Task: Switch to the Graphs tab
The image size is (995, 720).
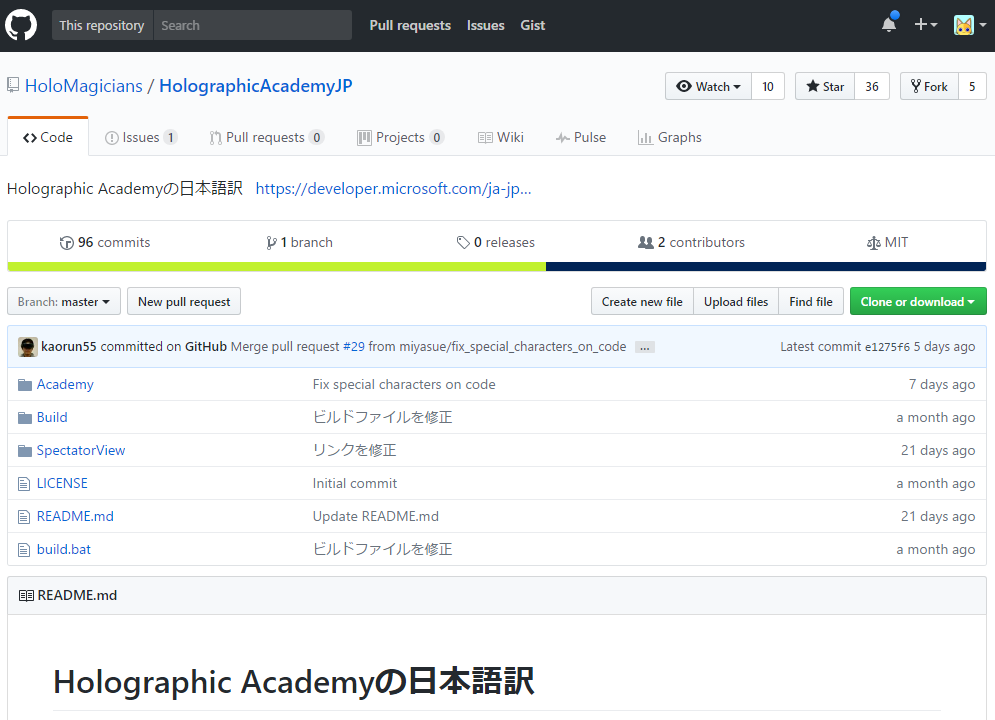Action: click(670, 137)
